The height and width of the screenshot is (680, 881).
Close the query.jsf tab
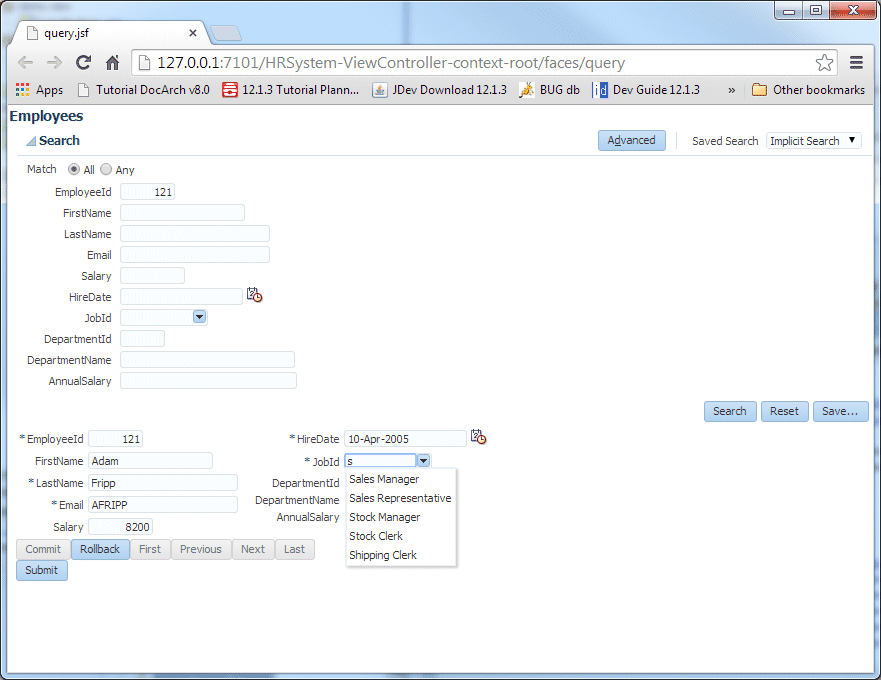coord(193,33)
